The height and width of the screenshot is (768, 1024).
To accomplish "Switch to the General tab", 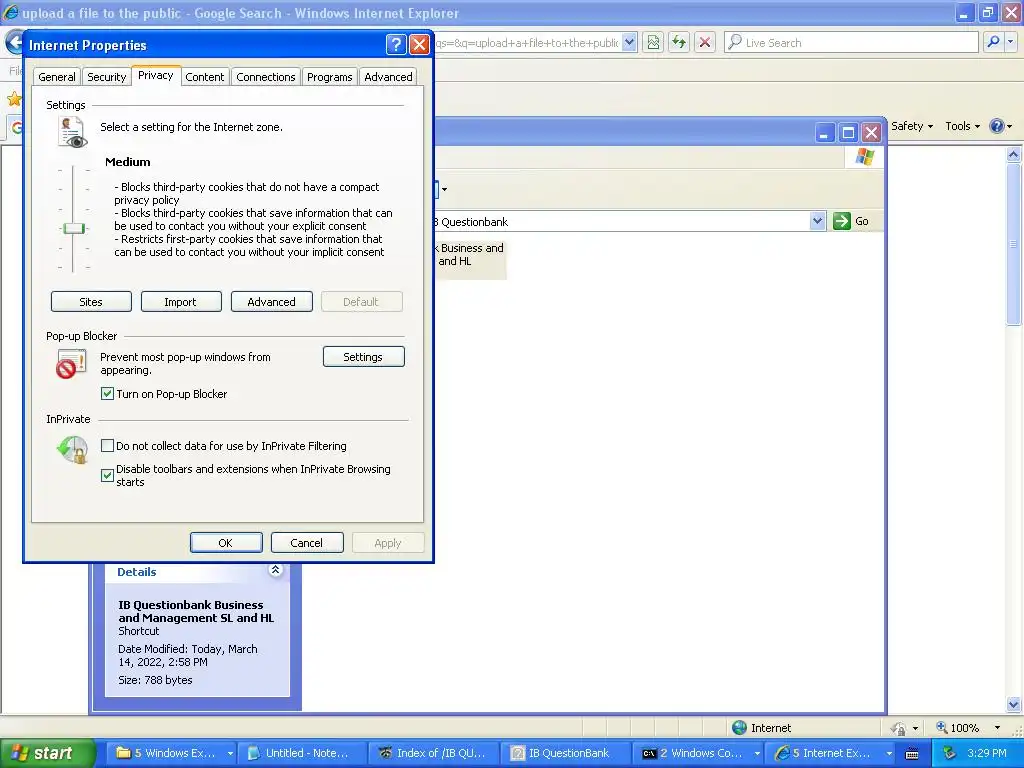I will (x=57, y=77).
